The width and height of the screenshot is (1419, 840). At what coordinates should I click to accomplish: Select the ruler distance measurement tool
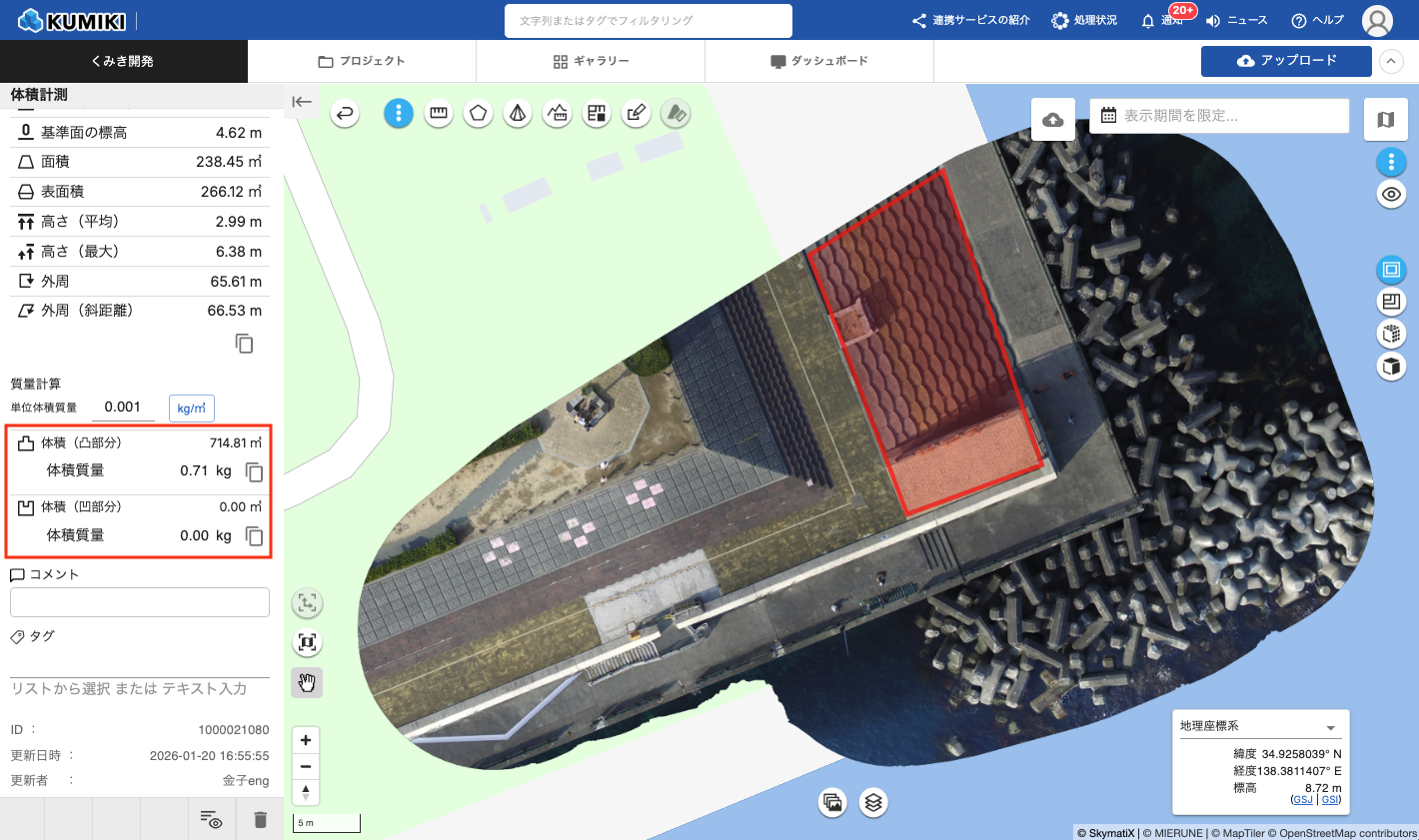[x=438, y=114]
